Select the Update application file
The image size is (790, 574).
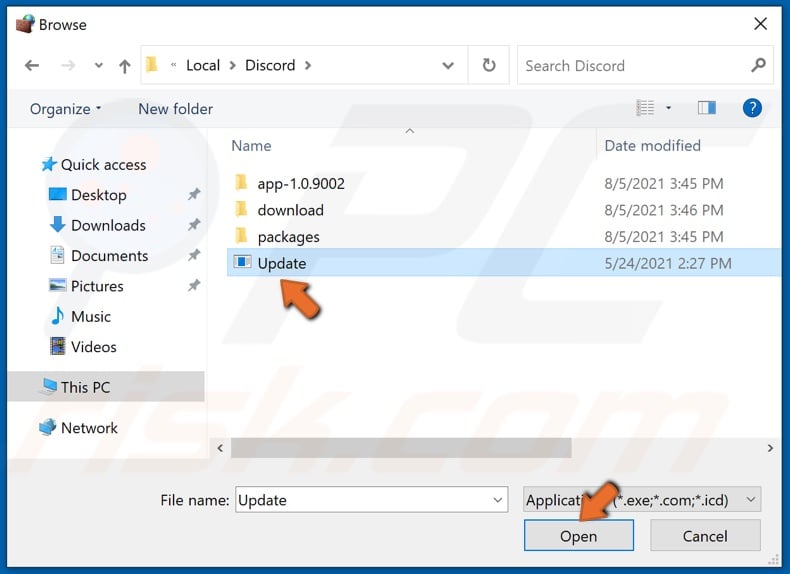click(x=504, y=263)
